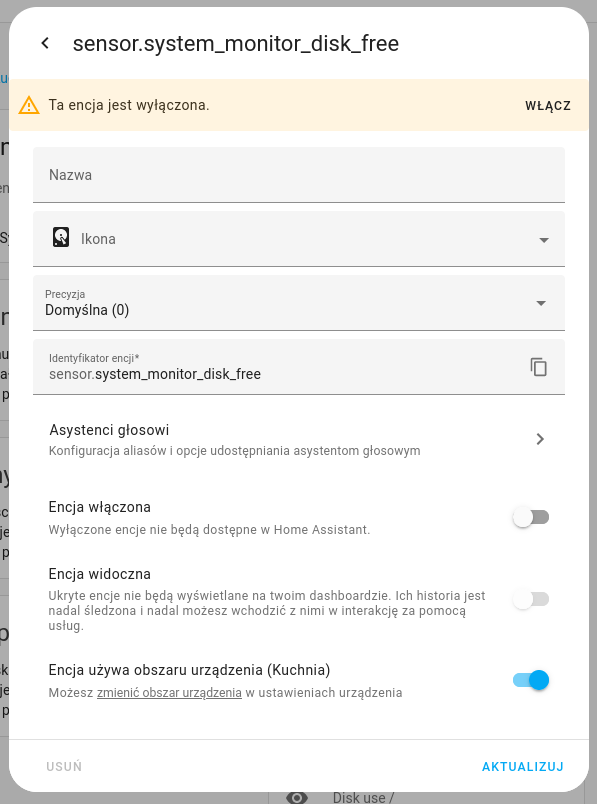597x804 pixels.
Task: Open voice assistants via the right chevron
Action: pos(540,439)
